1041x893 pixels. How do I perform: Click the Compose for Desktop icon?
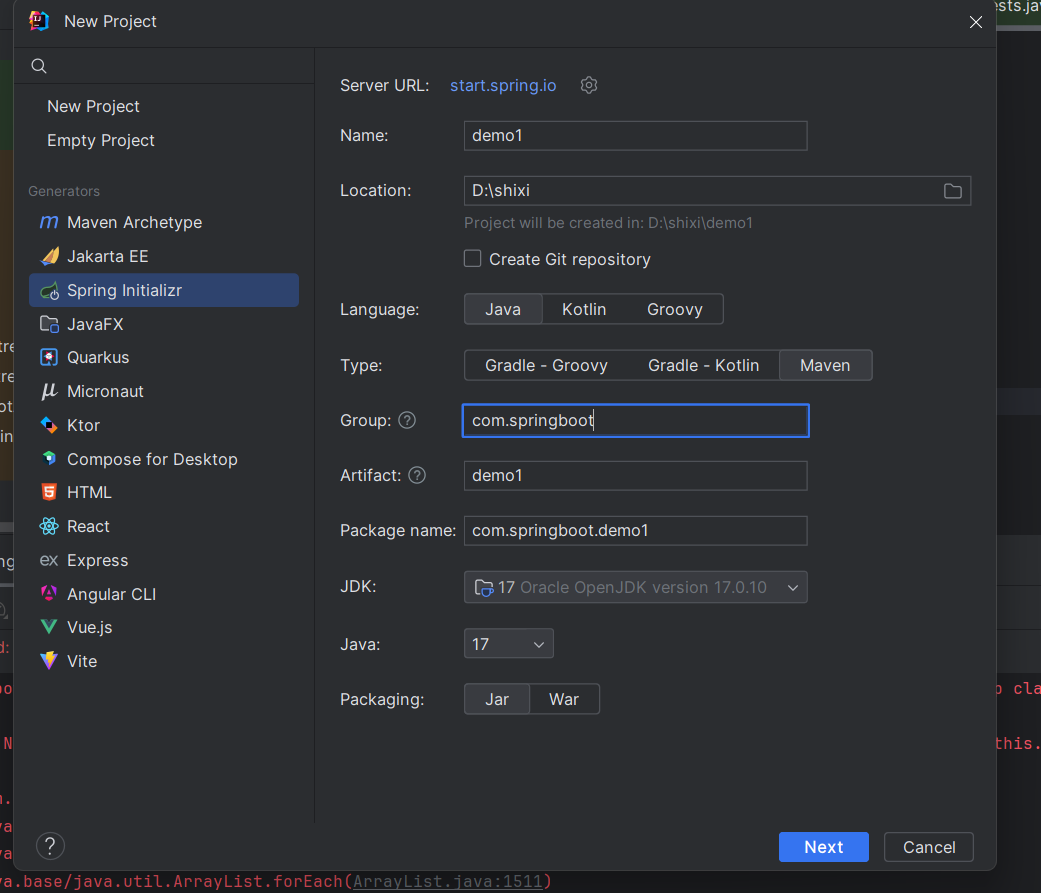49,459
